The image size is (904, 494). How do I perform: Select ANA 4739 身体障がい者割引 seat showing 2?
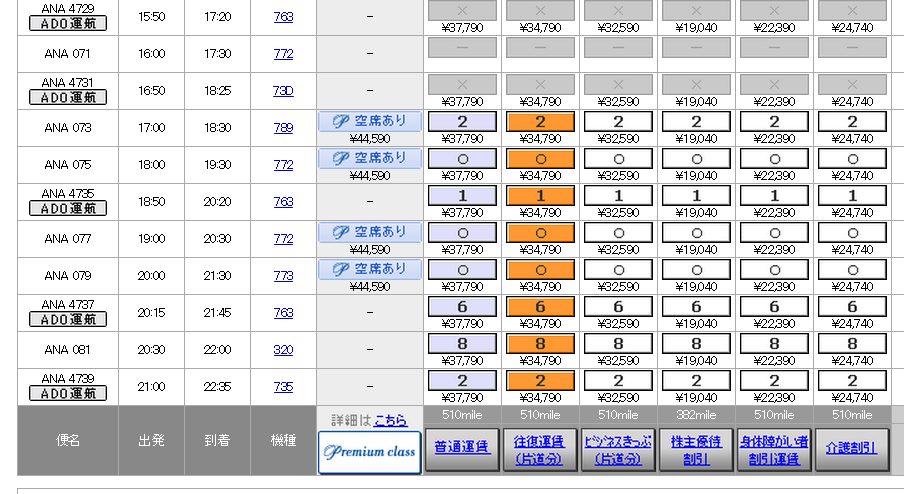pos(774,380)
